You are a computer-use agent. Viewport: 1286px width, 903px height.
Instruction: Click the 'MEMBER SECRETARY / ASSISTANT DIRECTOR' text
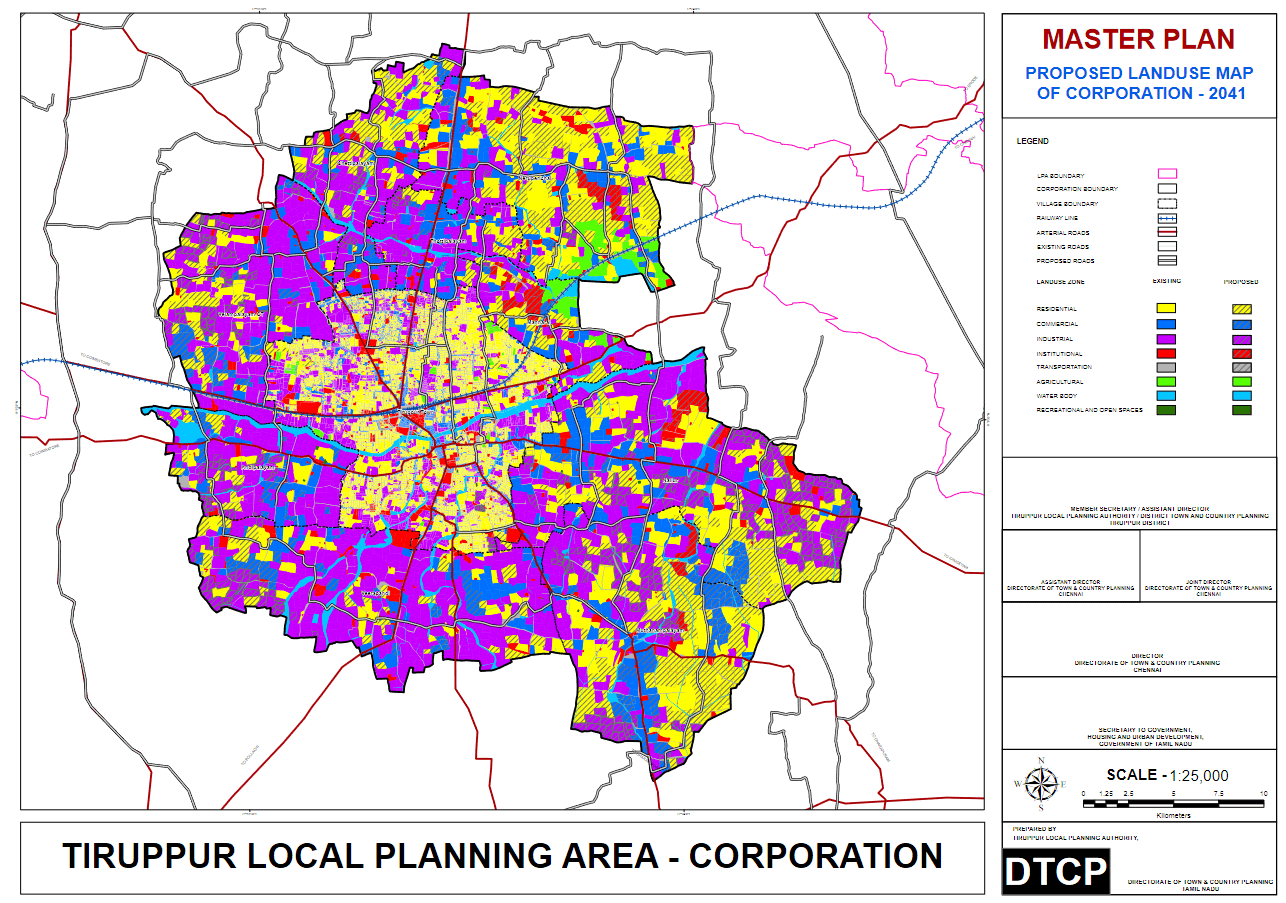[x=1140, y=509]
